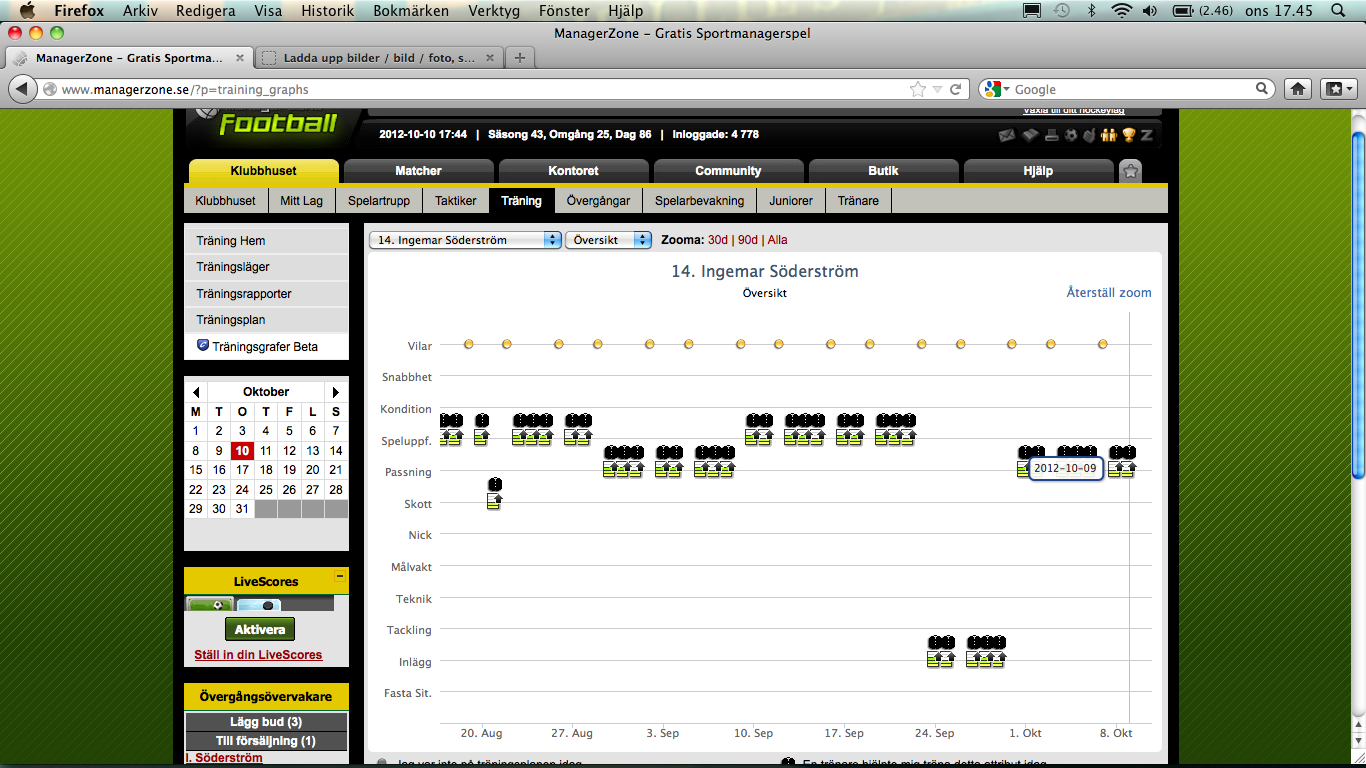Open Träningsplan in the sidebar
Image resolution: width=1366 pixels, height=768 pixels.
point(266,320)
